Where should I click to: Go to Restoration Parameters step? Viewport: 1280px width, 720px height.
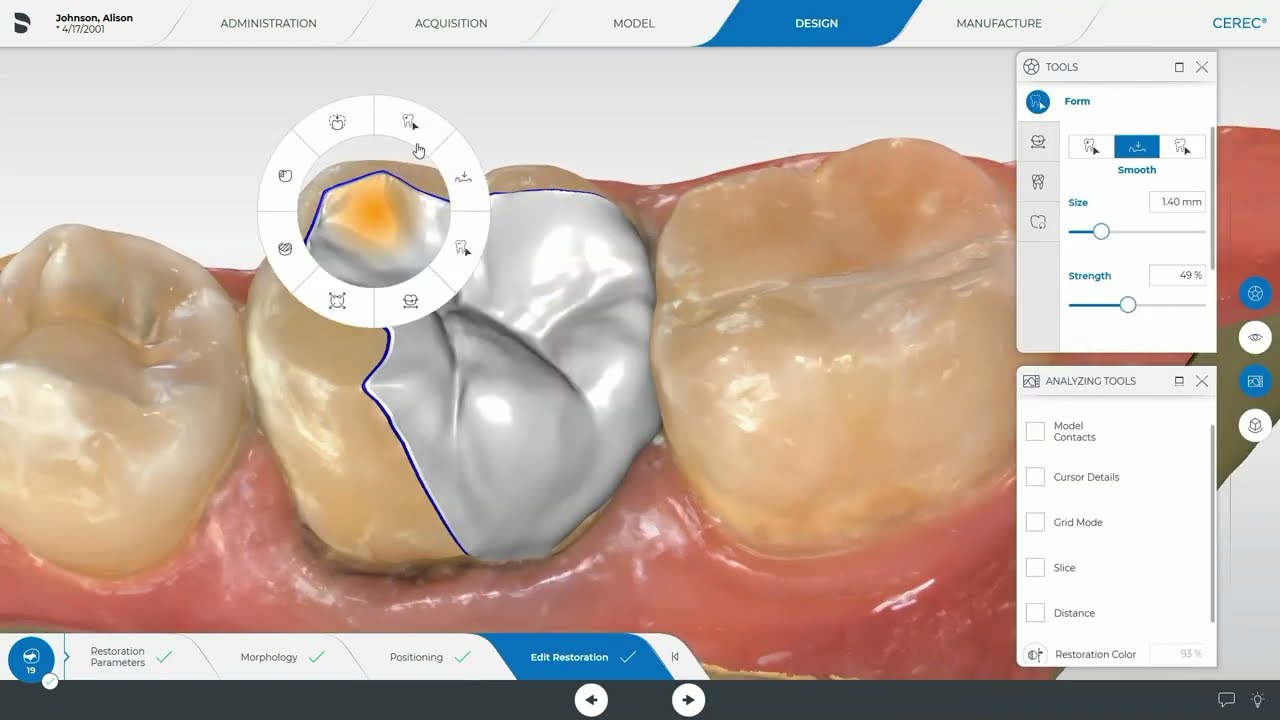[130, 657]
